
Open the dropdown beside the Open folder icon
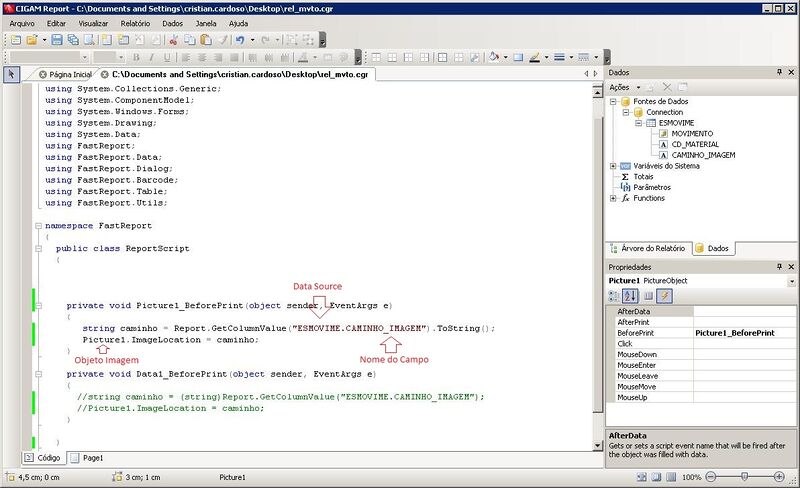click(x=44, y=40)
